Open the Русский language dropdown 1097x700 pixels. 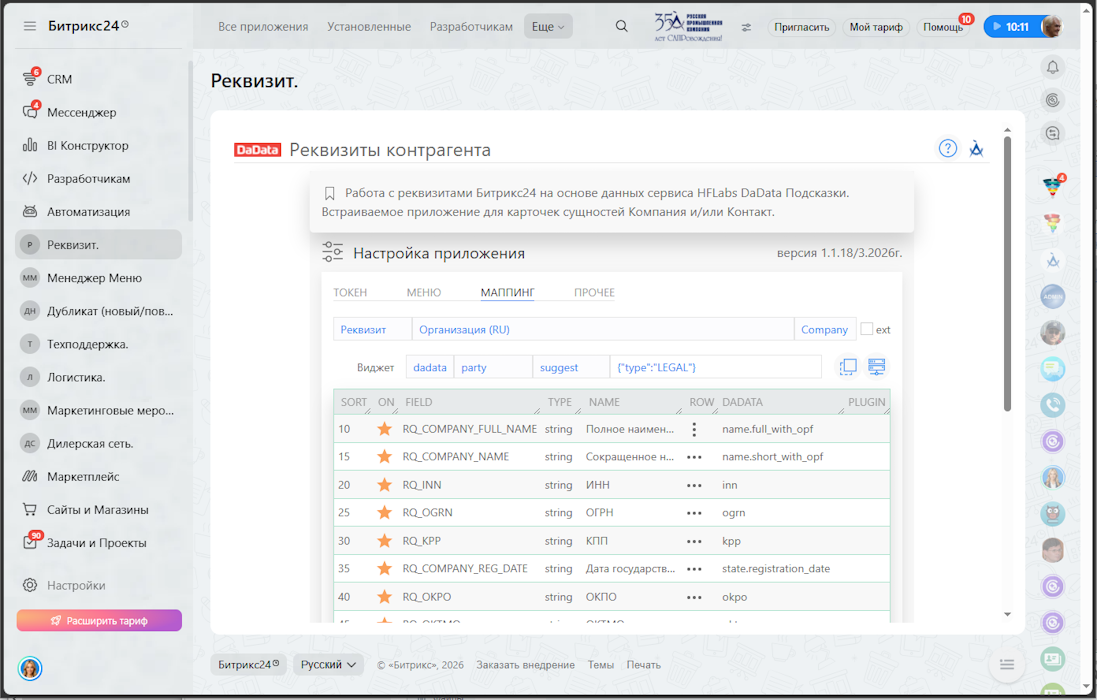329,665
